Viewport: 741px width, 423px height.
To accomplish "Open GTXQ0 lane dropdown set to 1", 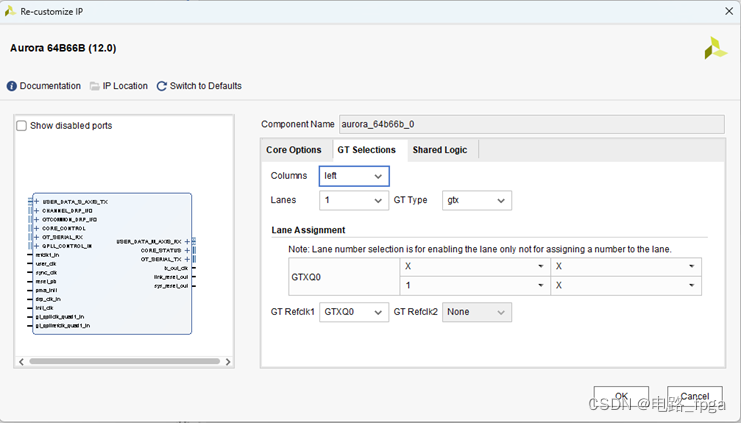I will coord(475,286).
